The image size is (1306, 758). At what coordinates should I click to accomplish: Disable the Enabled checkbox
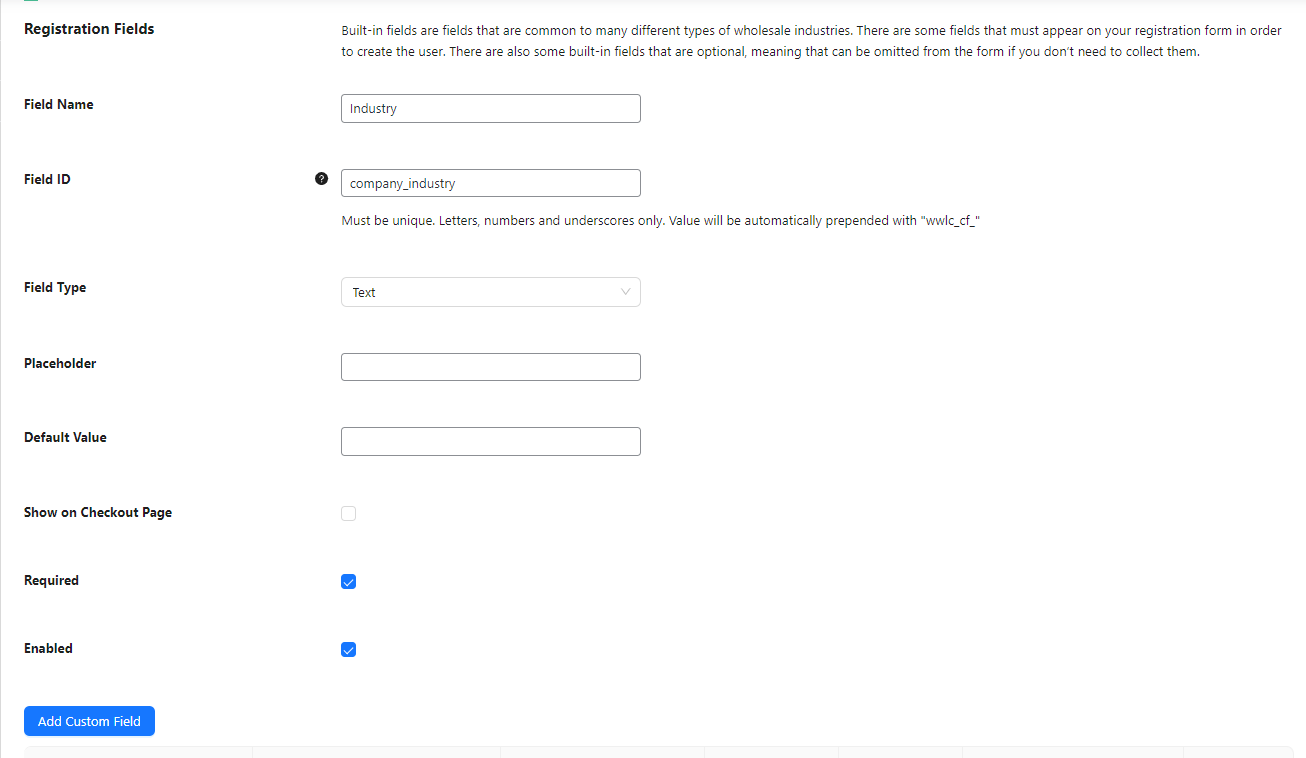[348, 649]
